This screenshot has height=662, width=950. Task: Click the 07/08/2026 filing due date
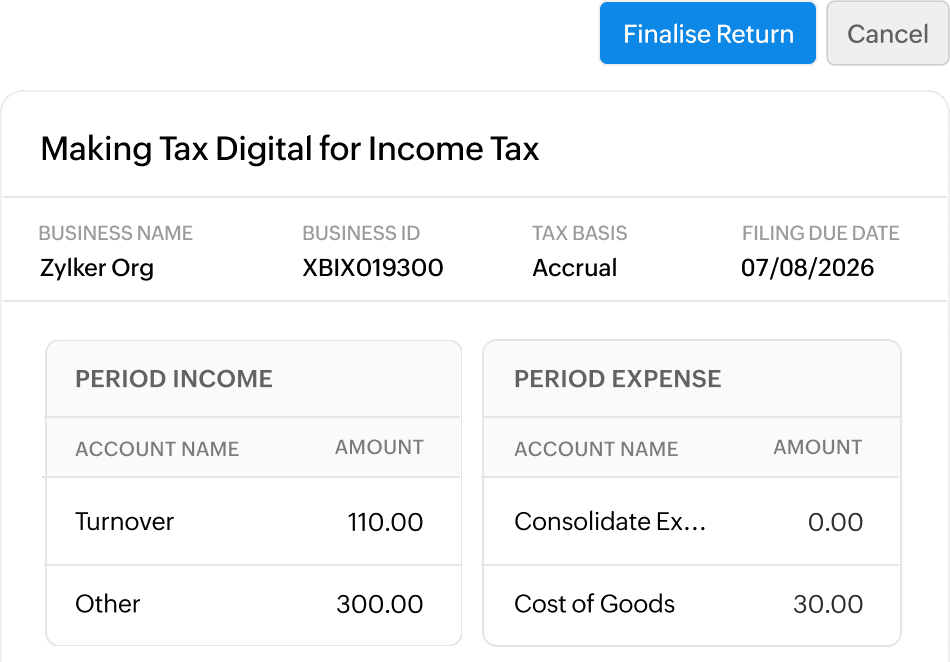pos(808,268)
